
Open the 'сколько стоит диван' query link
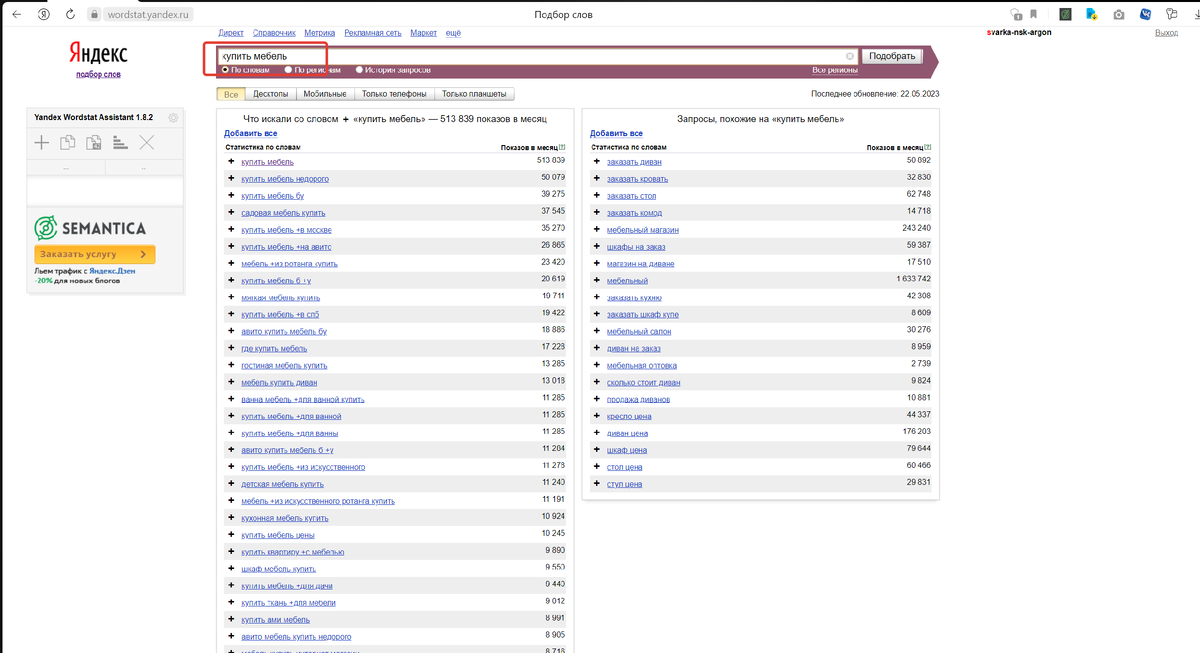[x=643, y=382]
